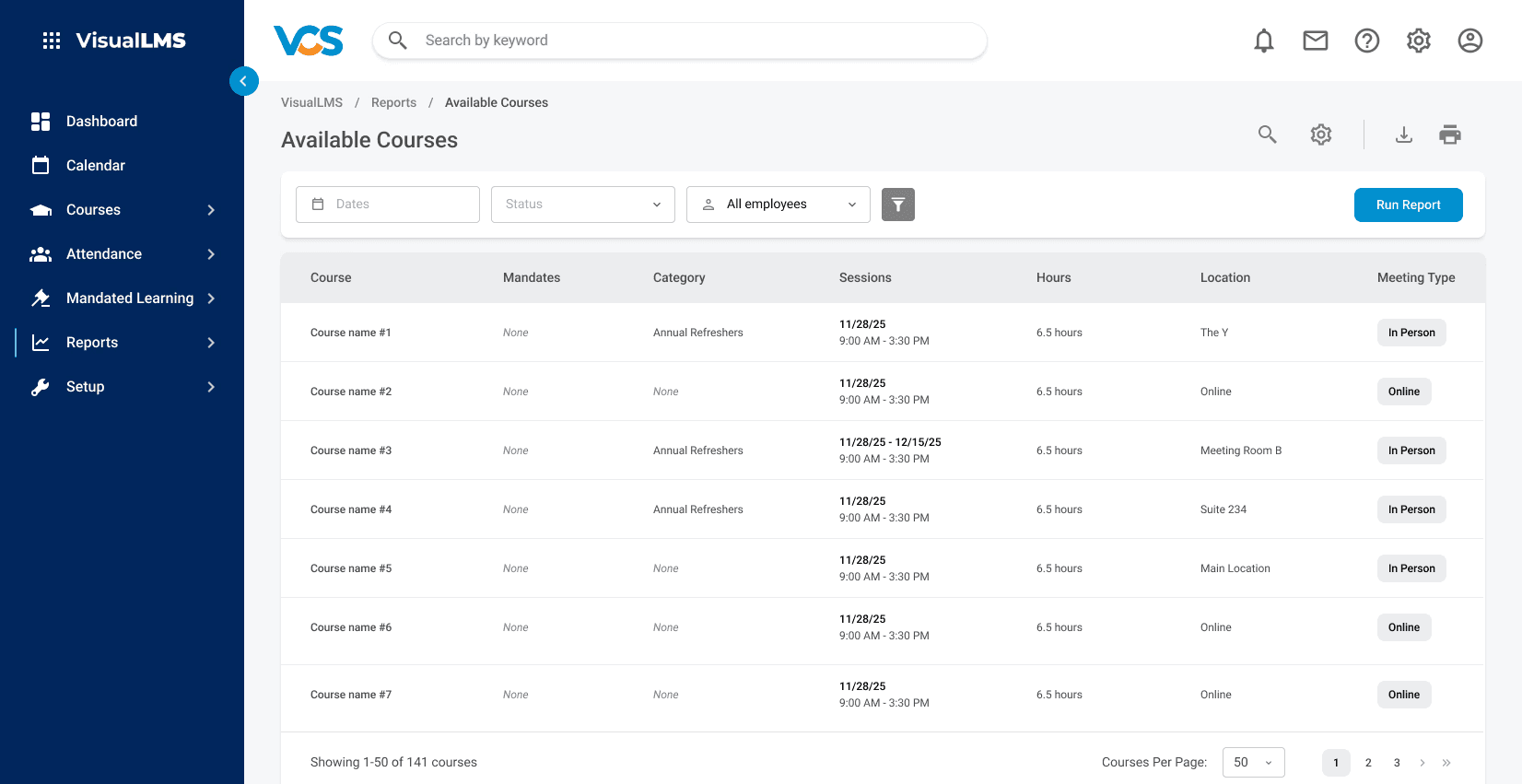The width and height of the screenshot is (1522, 784).
Task: Click the Suite 234 location cell
Action: [x=1223, y=509]
